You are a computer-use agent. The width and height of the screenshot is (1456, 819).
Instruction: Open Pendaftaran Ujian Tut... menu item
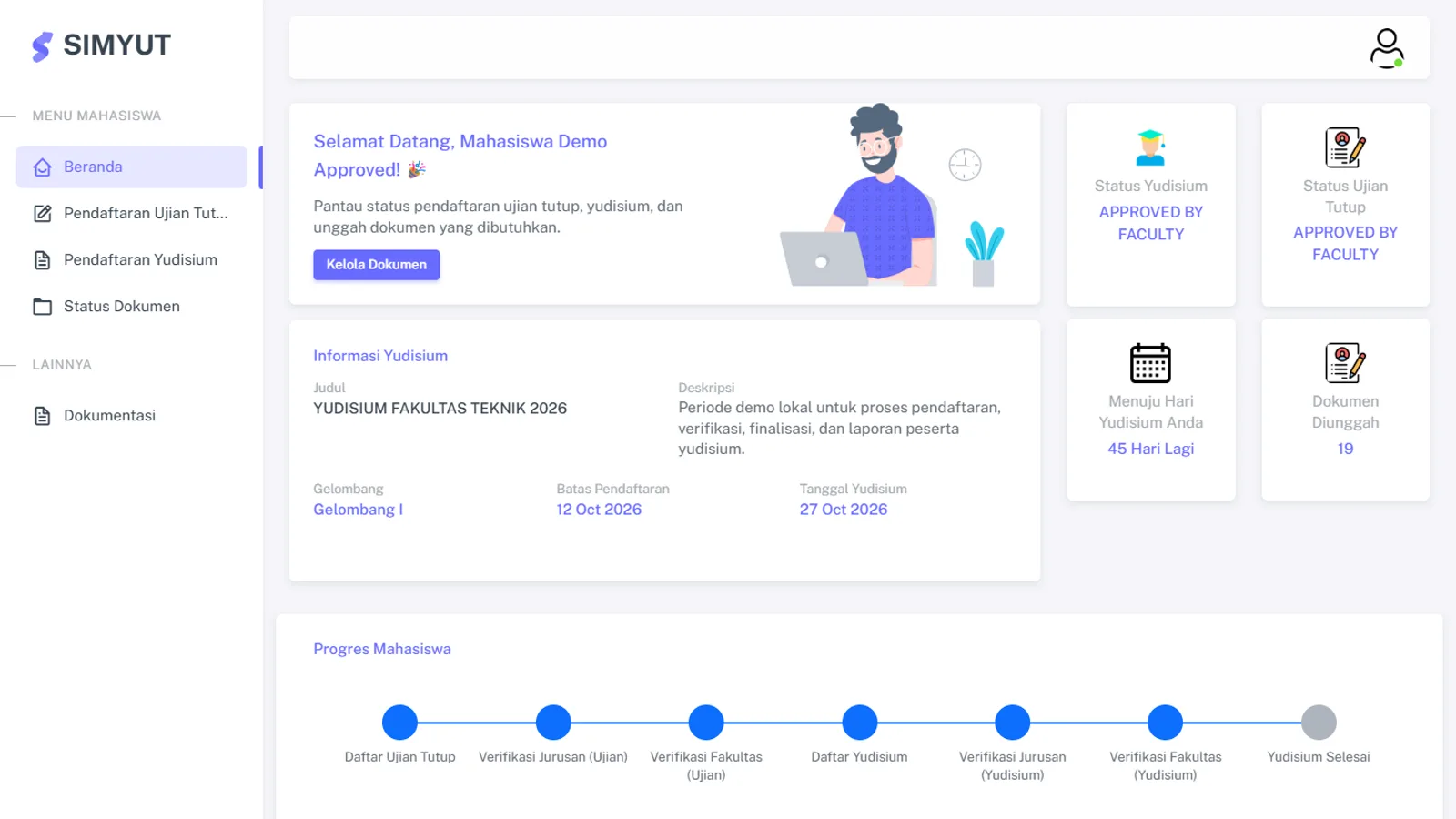131,214
